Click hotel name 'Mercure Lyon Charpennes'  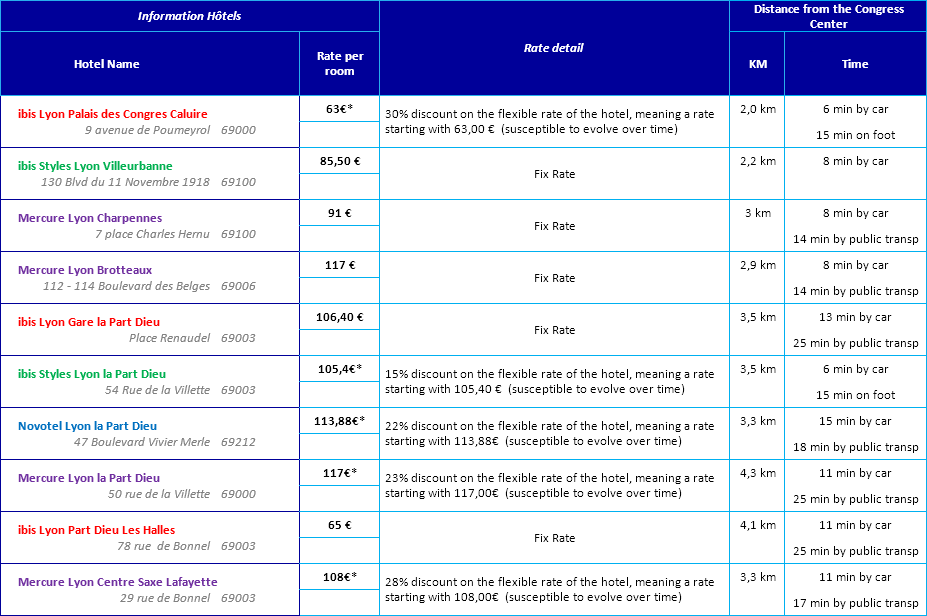point(90,218)
